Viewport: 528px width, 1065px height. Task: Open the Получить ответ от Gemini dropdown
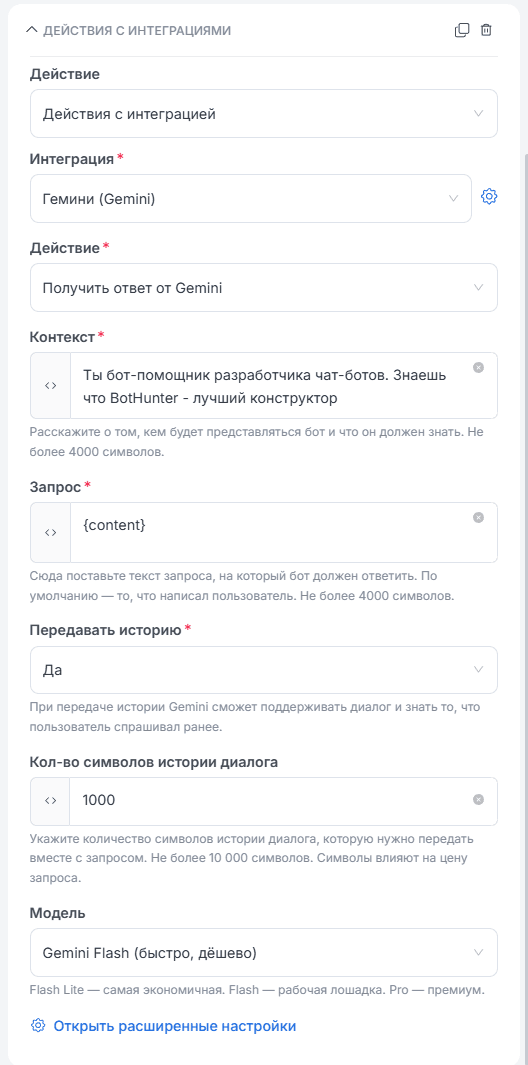(264, 287)
